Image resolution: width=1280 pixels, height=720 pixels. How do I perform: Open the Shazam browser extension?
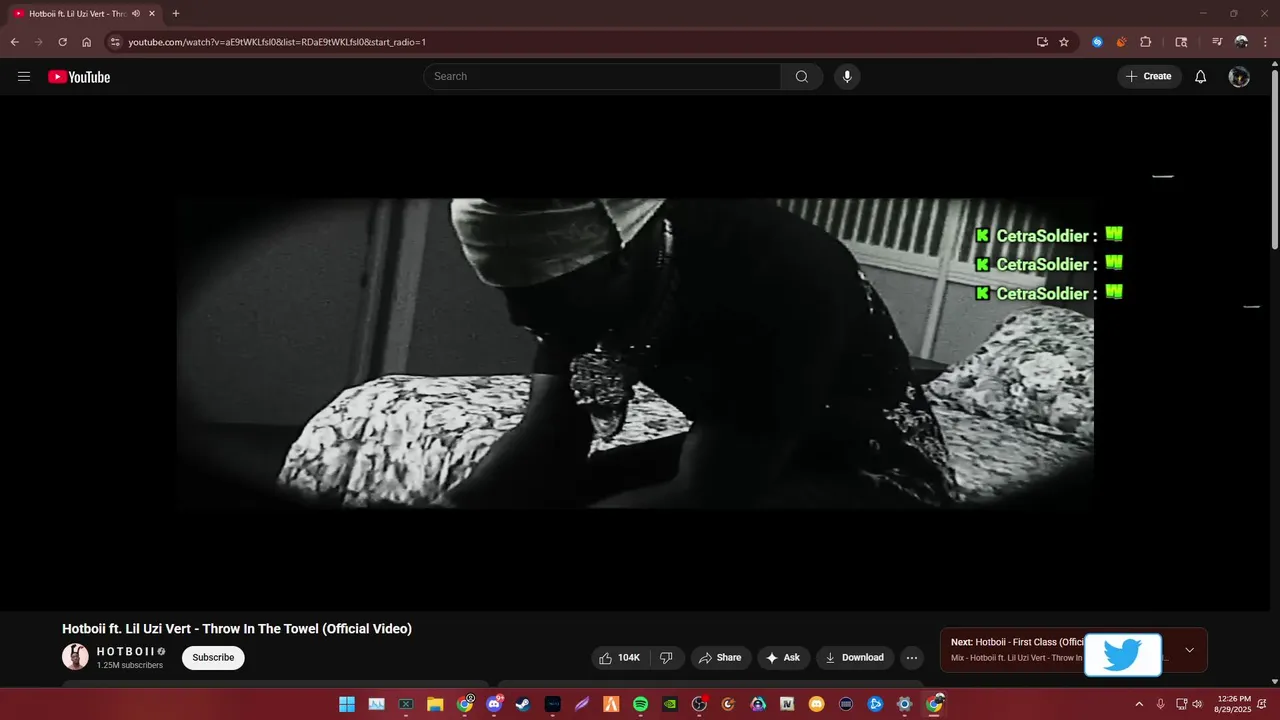(1097, 42)
